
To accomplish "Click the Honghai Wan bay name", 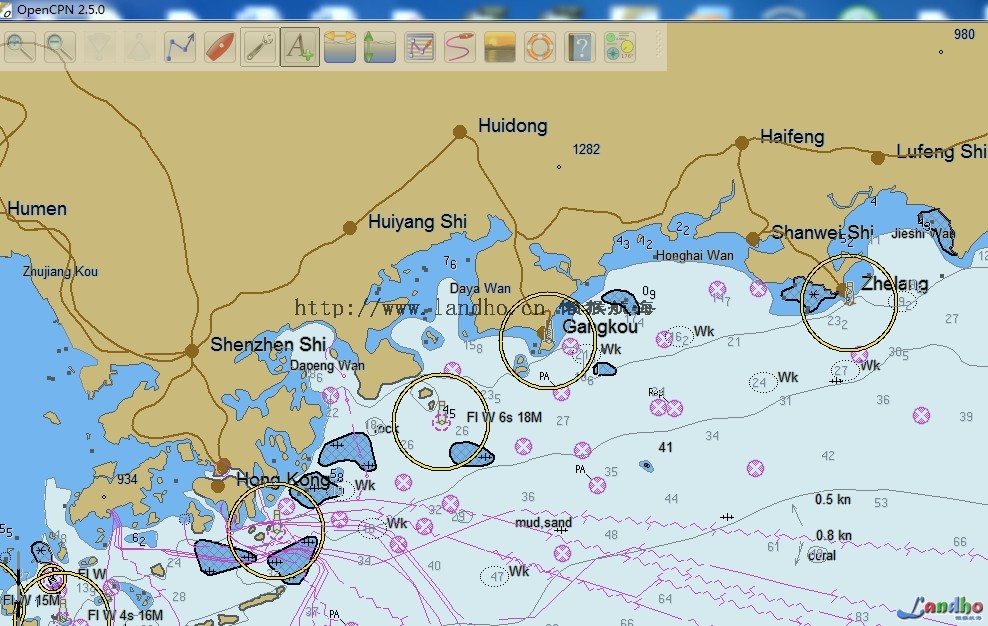I will (694, 255).
